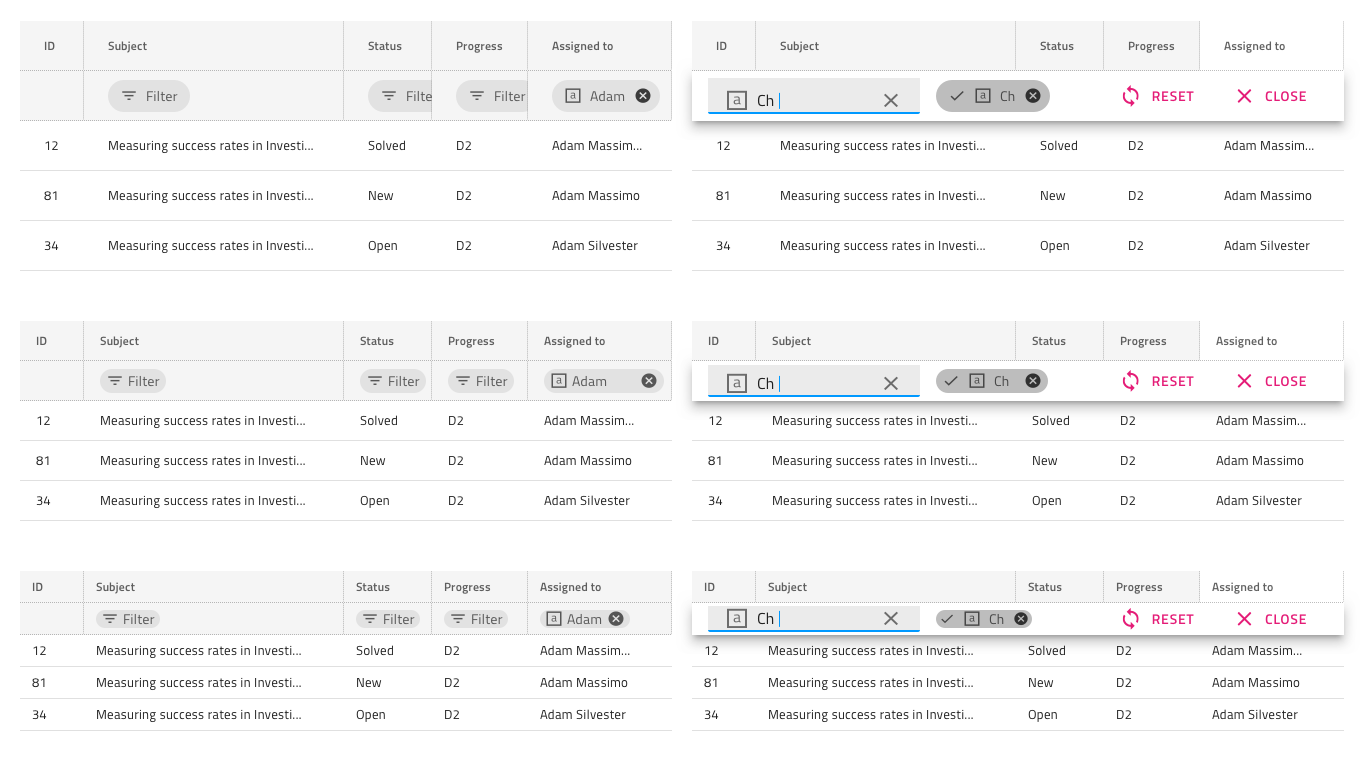Click RESET in the bottom-right compact filter bar
1366x764 pixels.
[1157, 619]
